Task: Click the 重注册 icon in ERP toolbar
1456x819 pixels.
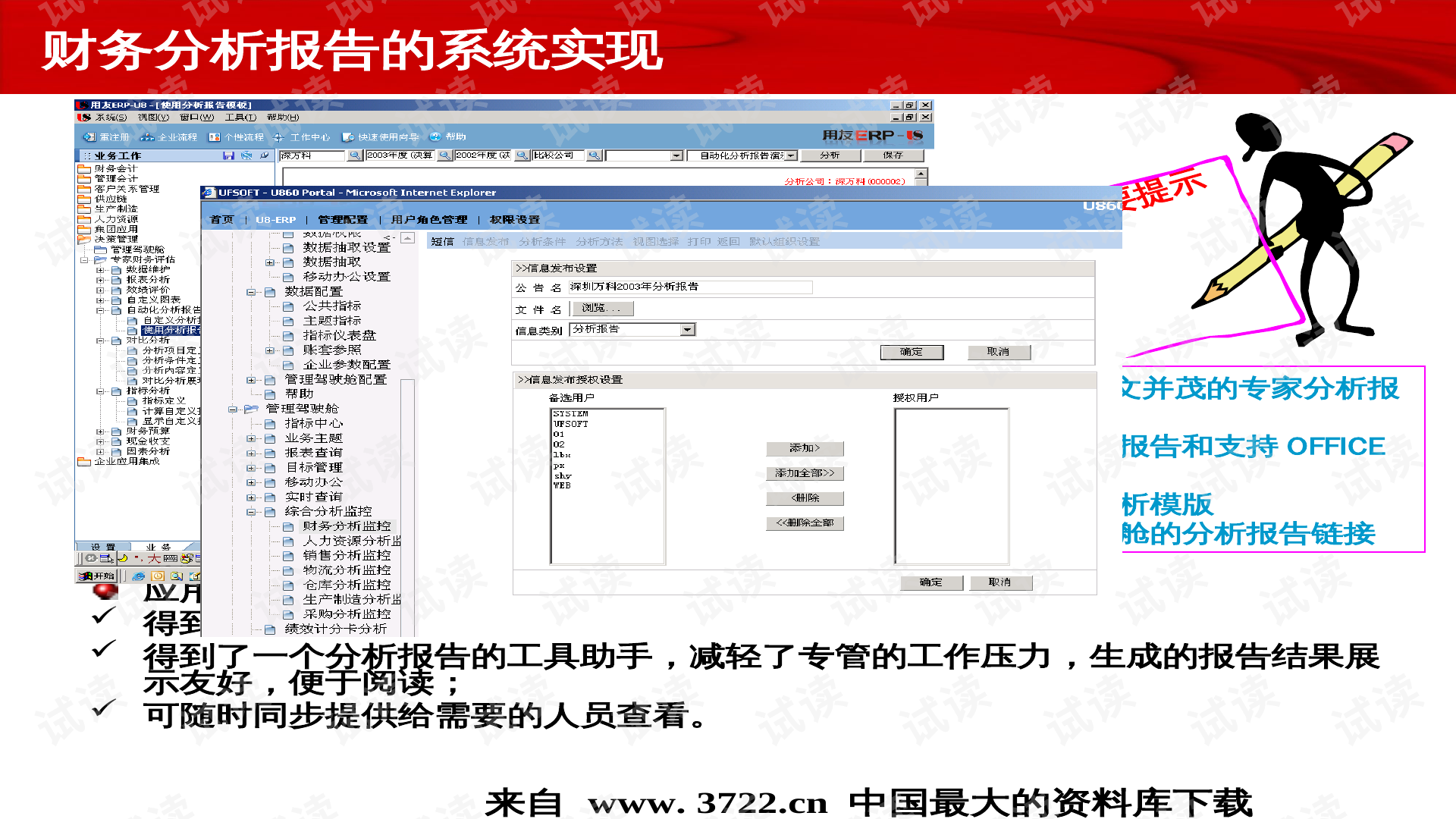Action: tap(89, 137)
